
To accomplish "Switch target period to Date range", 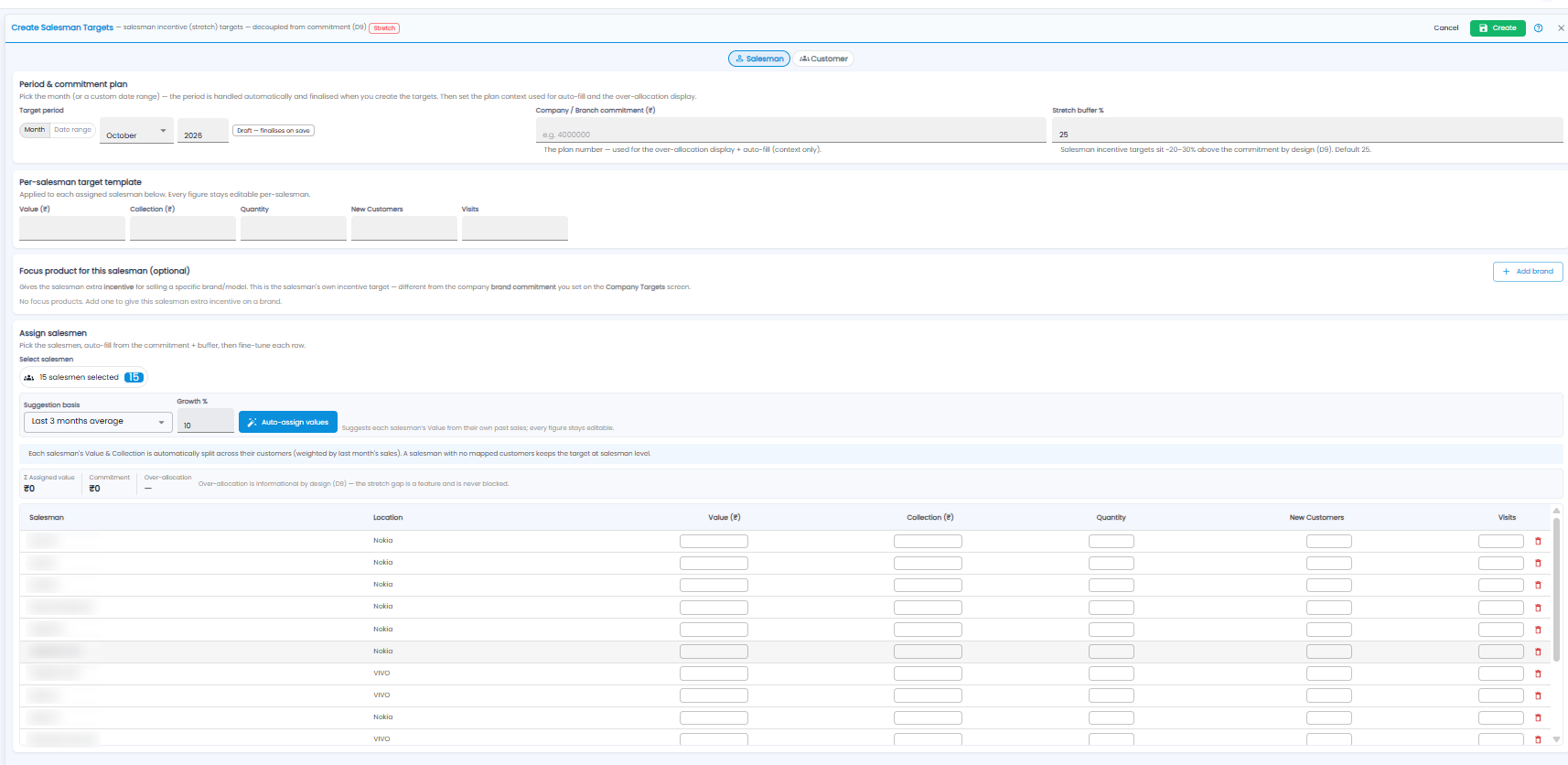I will tap(72, 130).
